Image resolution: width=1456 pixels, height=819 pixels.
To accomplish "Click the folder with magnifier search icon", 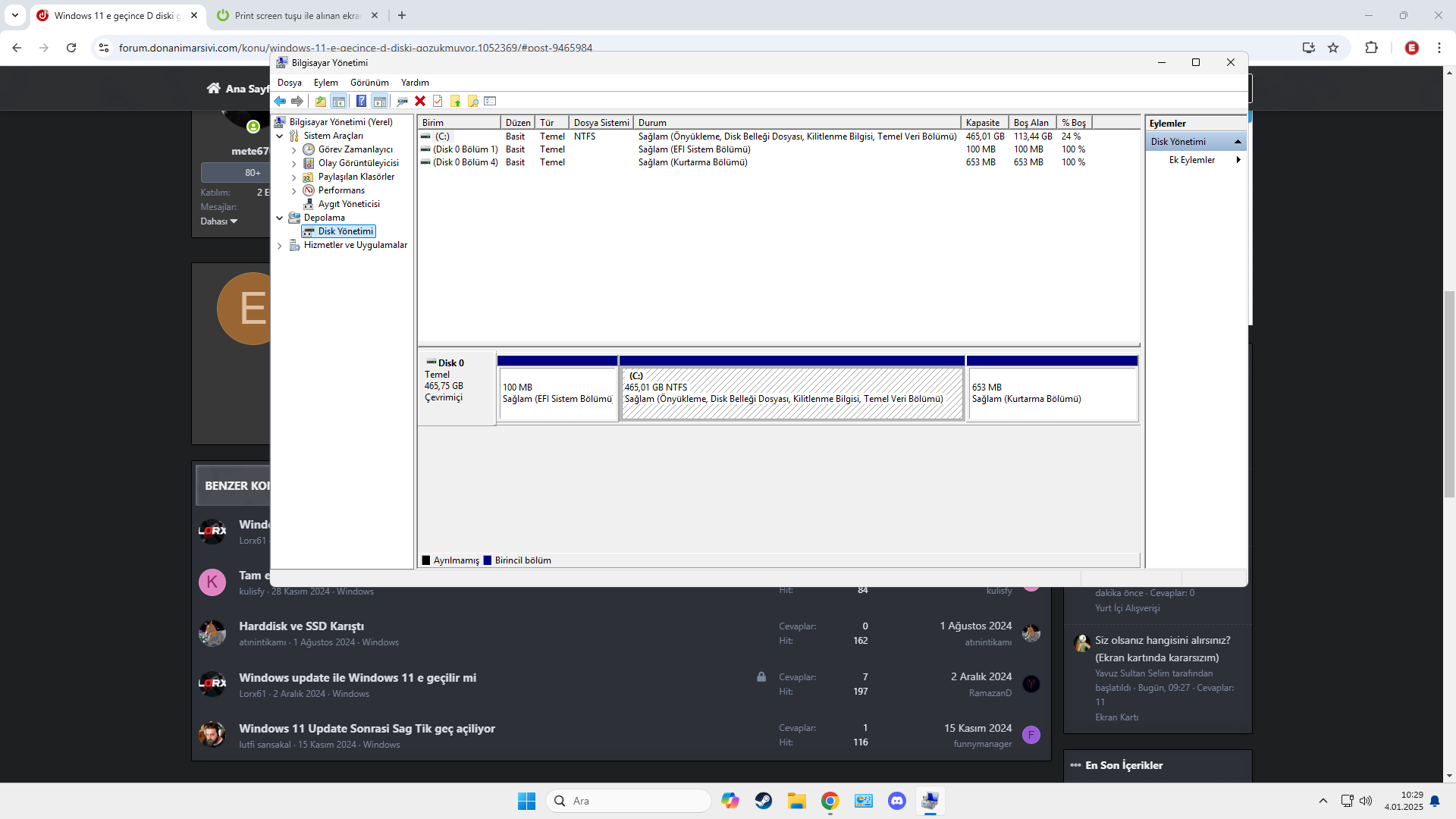I will tap(472, 101).
